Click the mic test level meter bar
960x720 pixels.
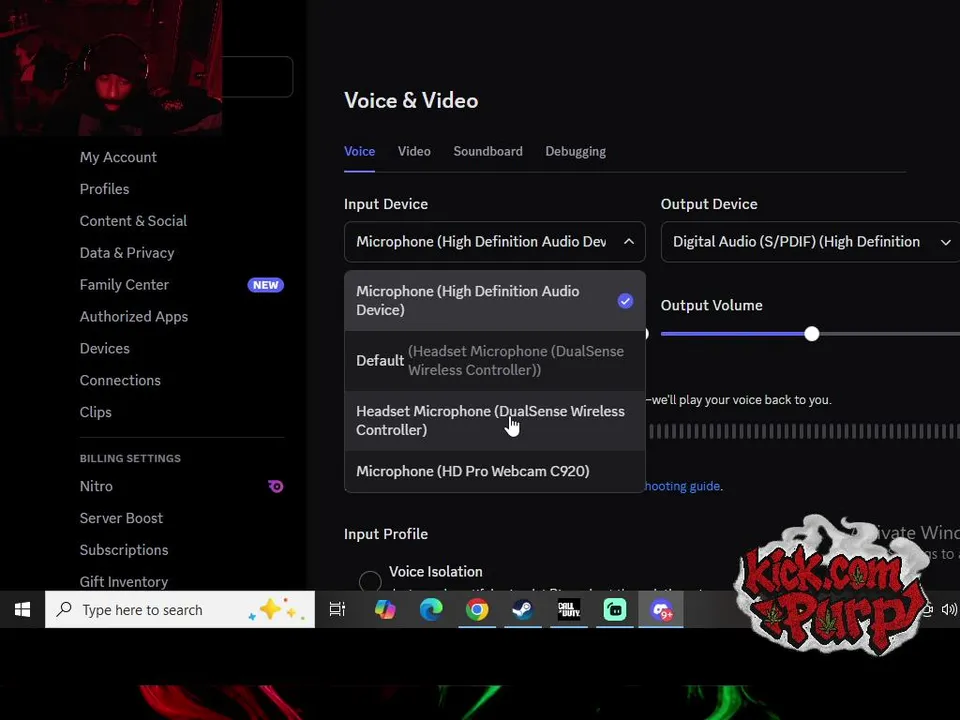click(x=804, y=432)
